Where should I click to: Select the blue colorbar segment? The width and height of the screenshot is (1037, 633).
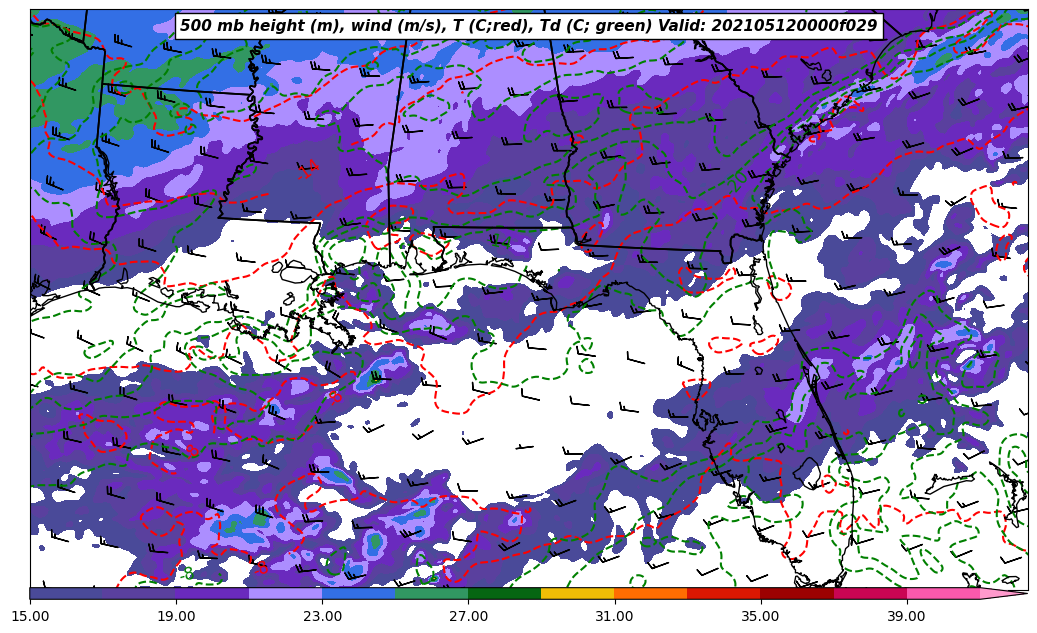point(358,593)
